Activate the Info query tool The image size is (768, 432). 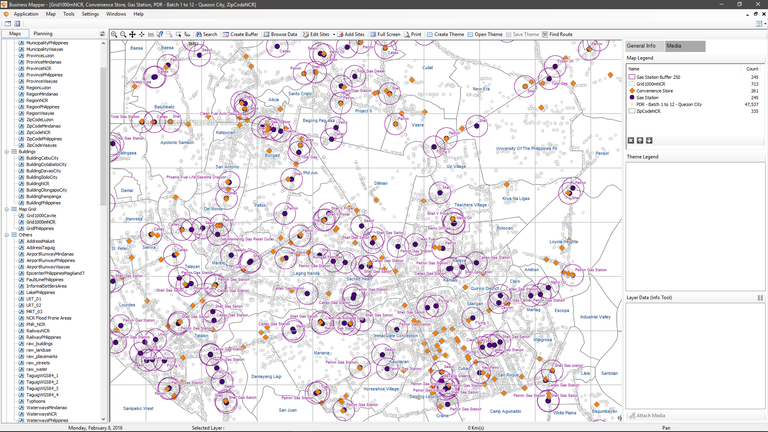160,34
